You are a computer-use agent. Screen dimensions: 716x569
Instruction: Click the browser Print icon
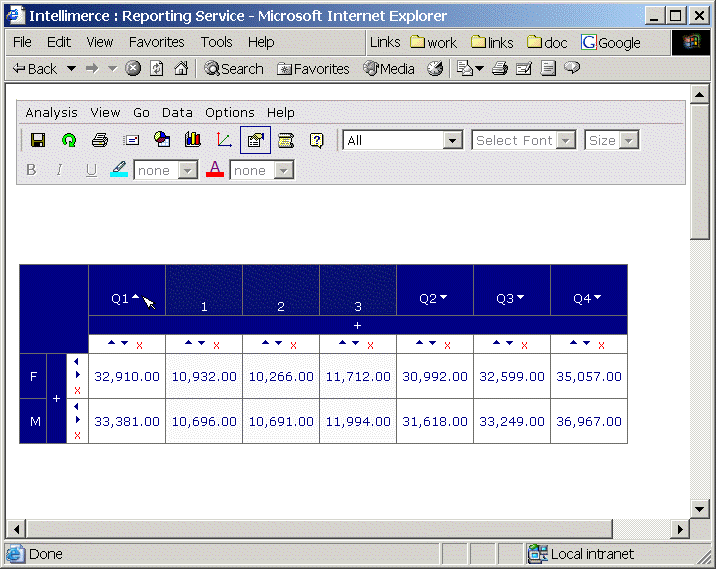[x=500, y=68]
